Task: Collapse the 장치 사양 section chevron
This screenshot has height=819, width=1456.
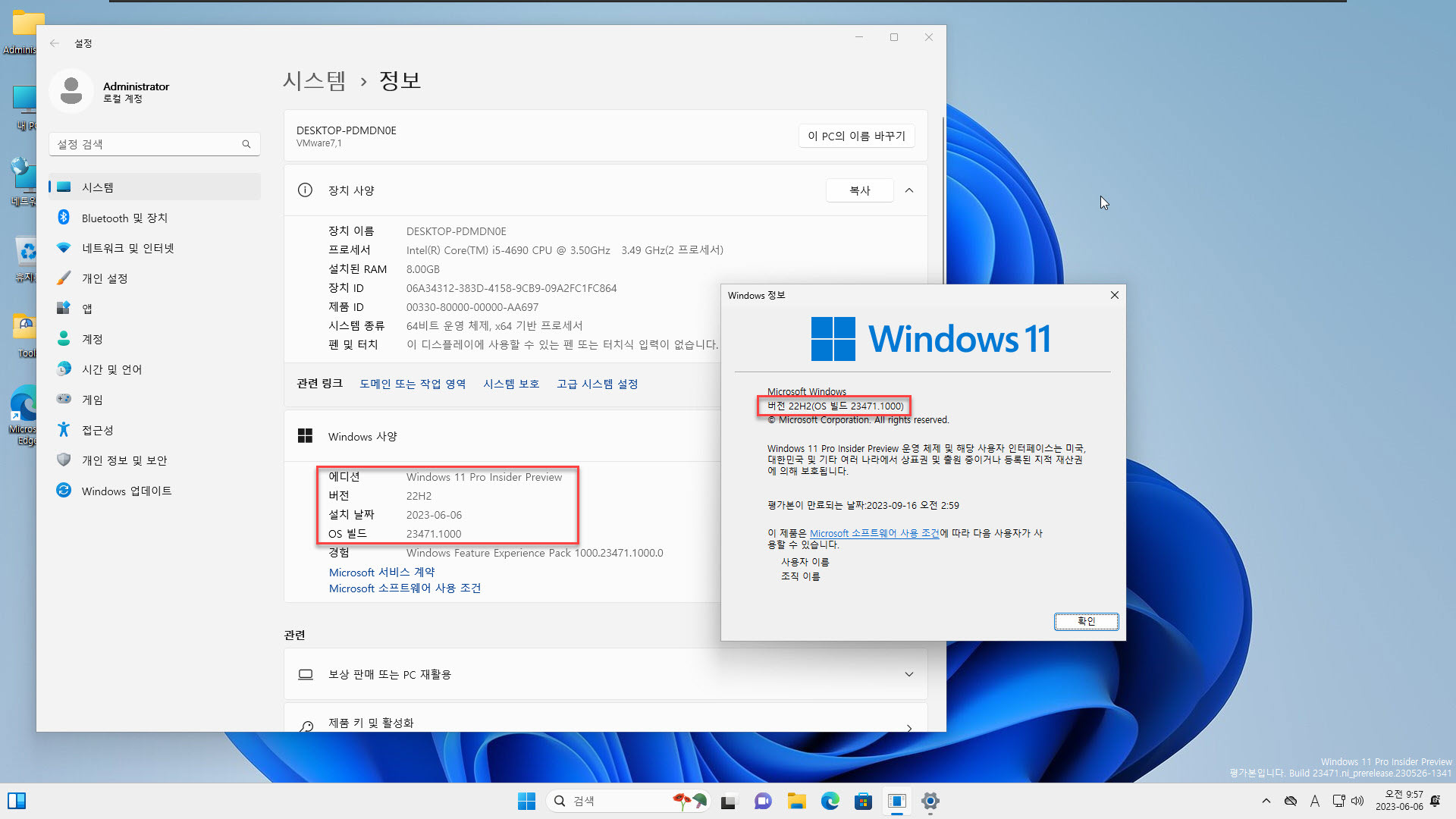Action: pos(909,190)
